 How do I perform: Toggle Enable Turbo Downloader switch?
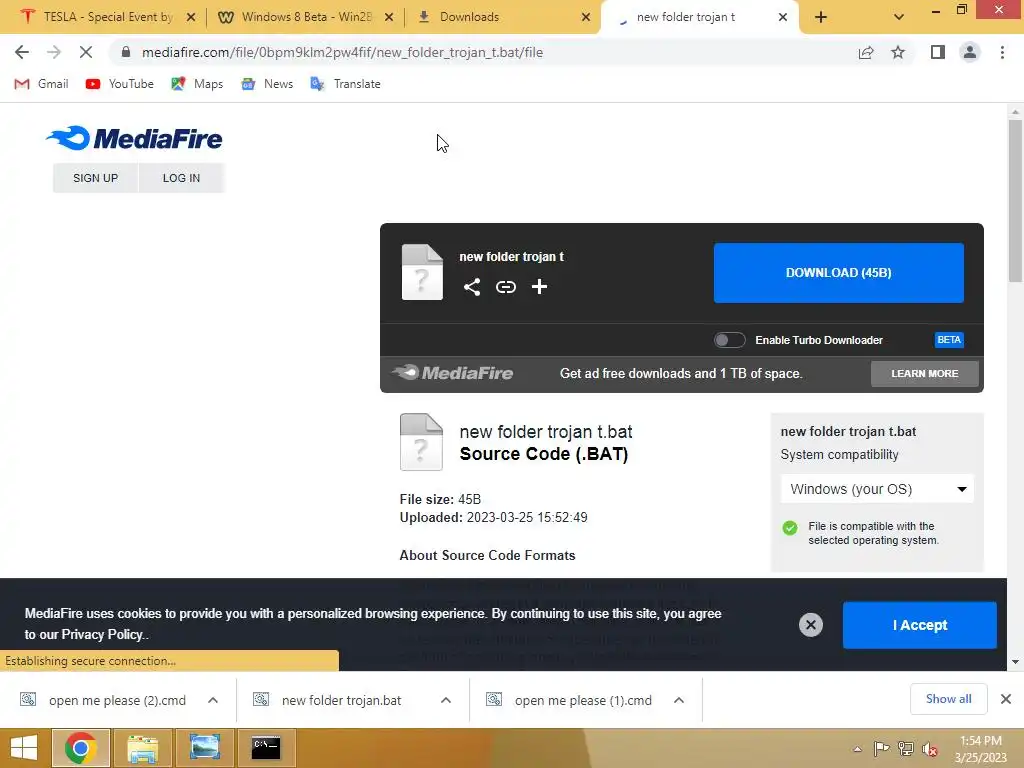729,340
